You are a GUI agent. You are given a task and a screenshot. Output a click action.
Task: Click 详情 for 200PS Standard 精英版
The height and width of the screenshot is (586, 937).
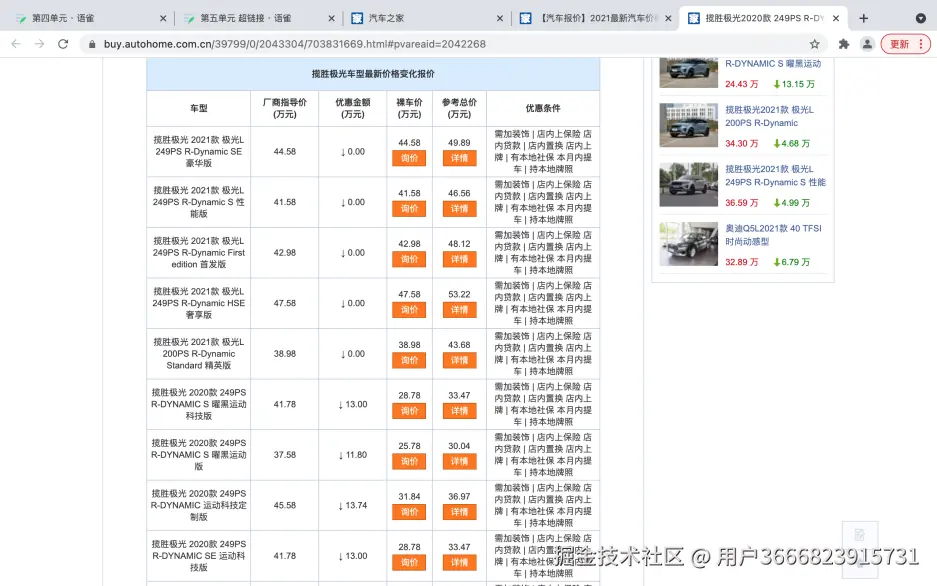pyautogui.click(x=460, y=360)
